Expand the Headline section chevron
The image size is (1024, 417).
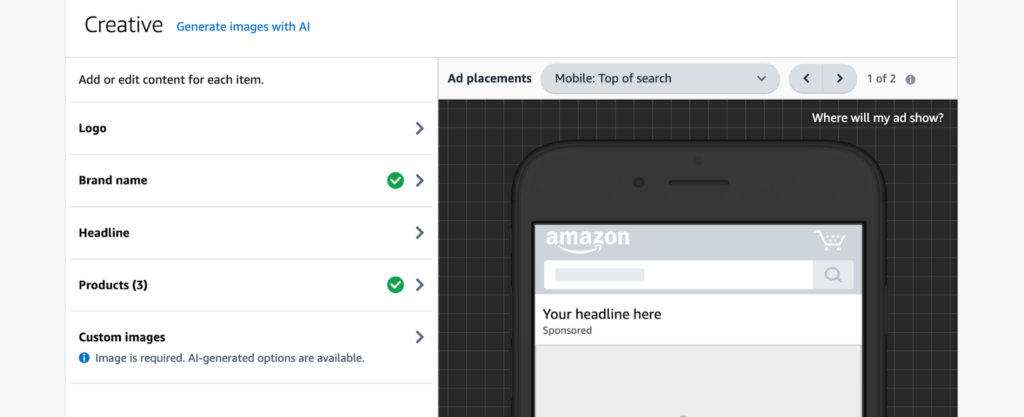coord(419,233)
